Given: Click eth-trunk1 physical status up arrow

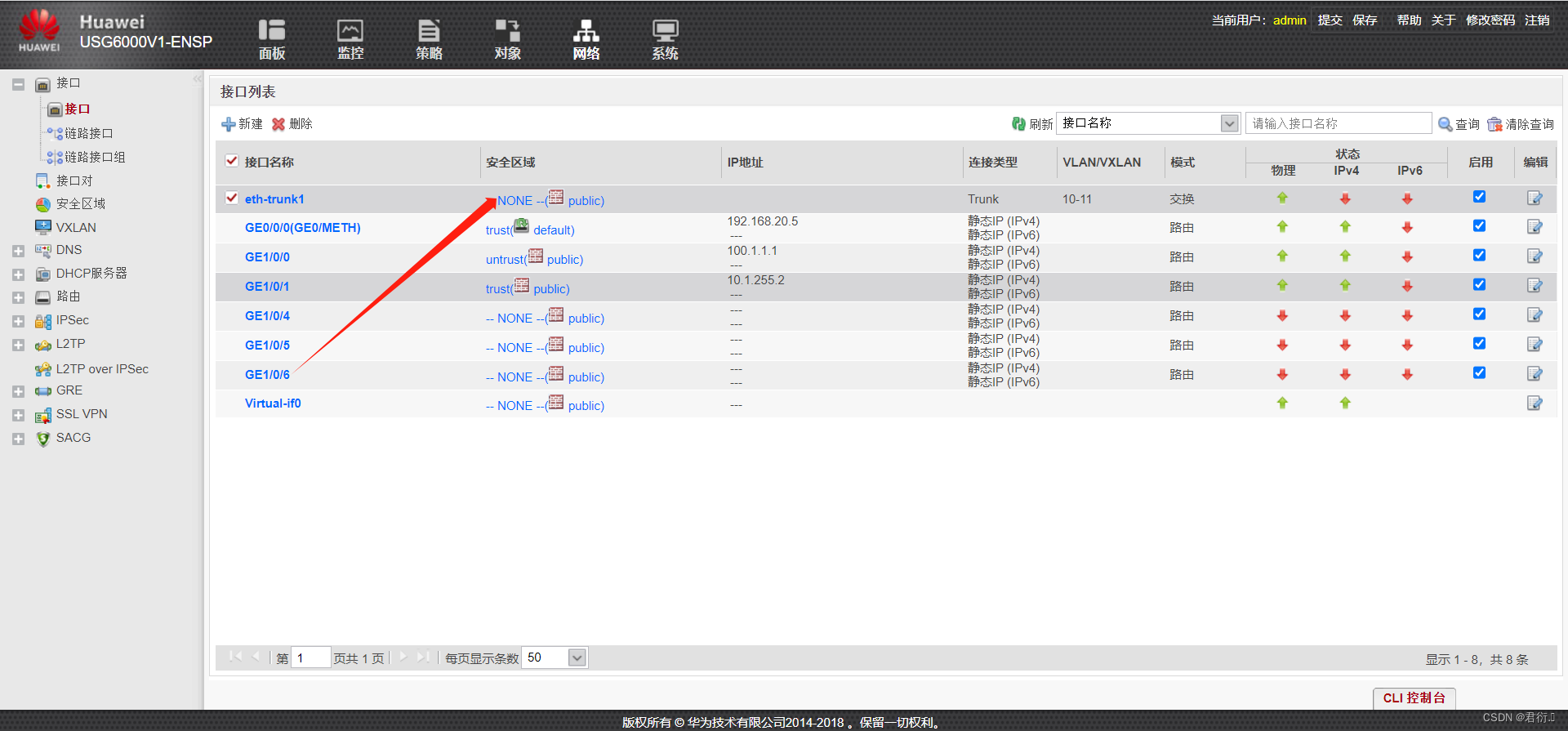Looking at the screenshot, I should pos(1282,198).
